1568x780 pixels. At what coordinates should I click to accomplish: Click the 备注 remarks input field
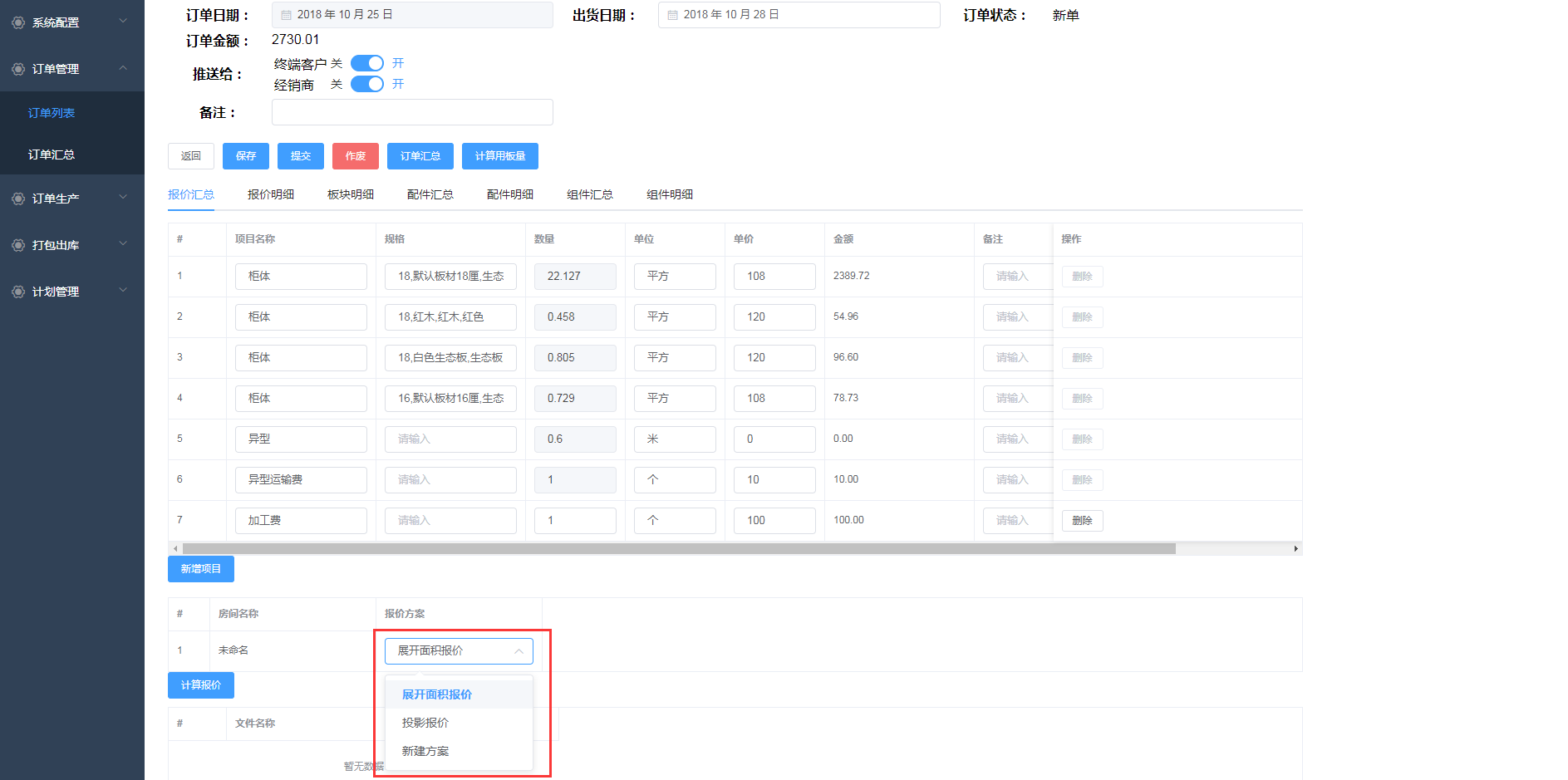tap(412, 112)
